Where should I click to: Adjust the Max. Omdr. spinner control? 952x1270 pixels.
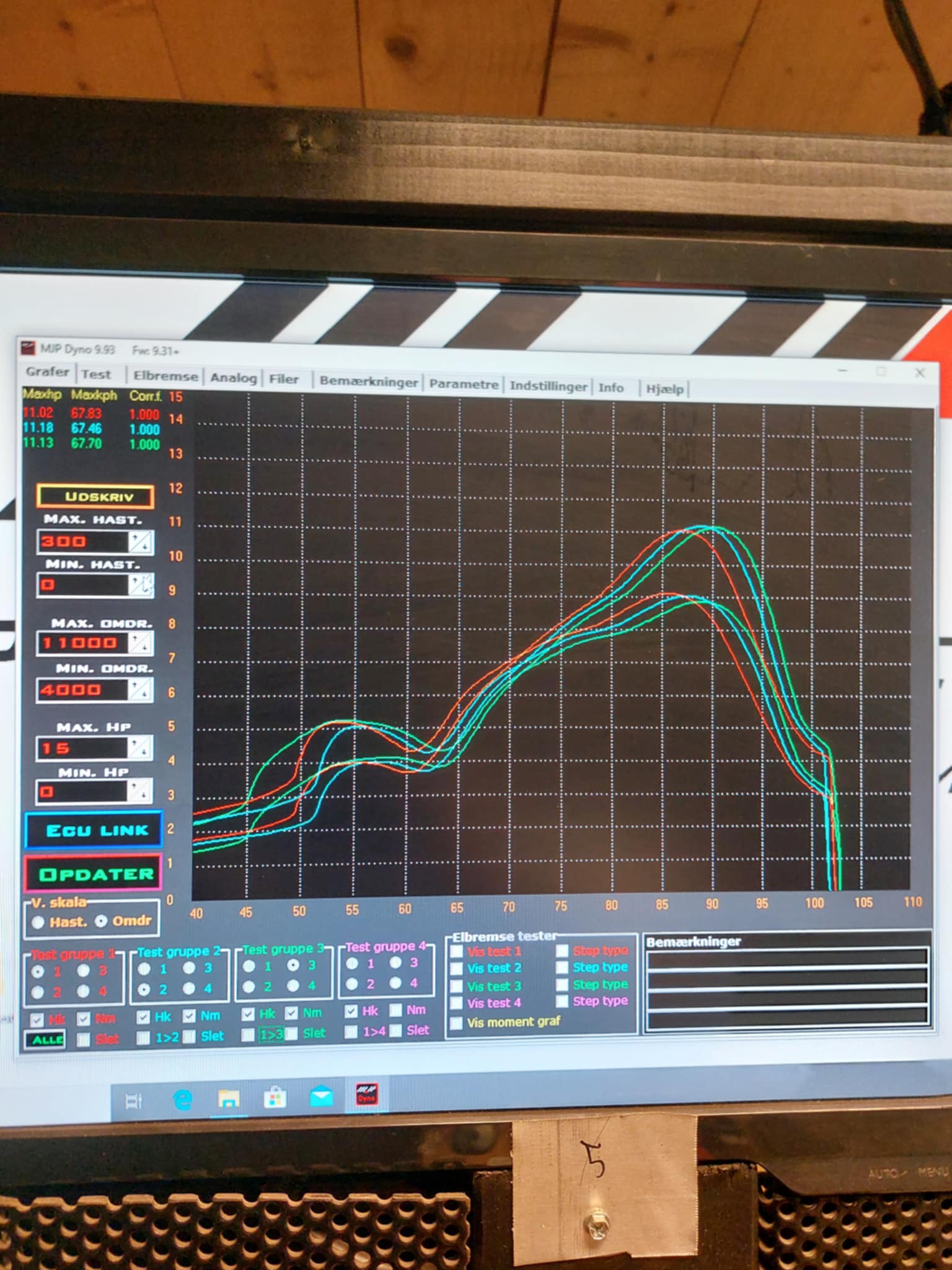coord(140,644)
